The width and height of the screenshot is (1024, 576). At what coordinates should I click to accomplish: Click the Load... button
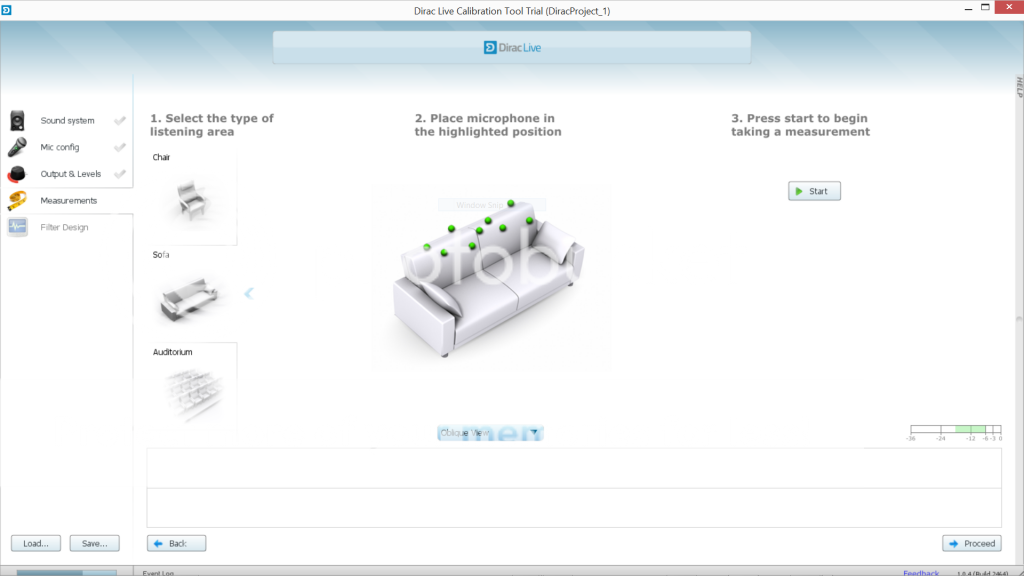tap(36, 543)
